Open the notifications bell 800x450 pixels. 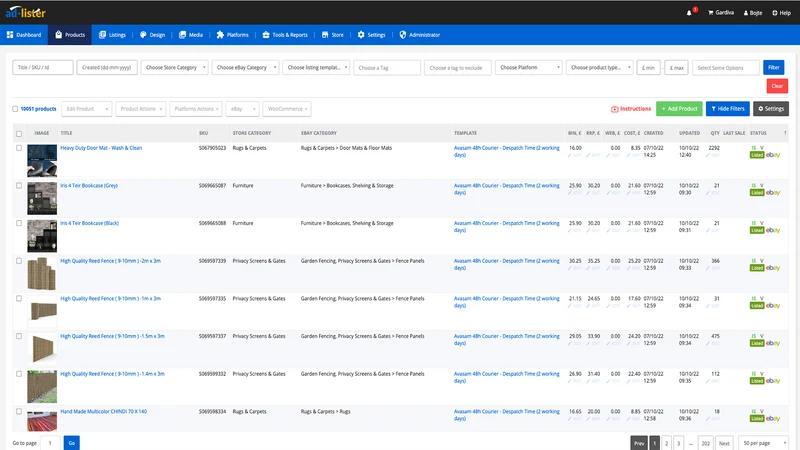689,13
